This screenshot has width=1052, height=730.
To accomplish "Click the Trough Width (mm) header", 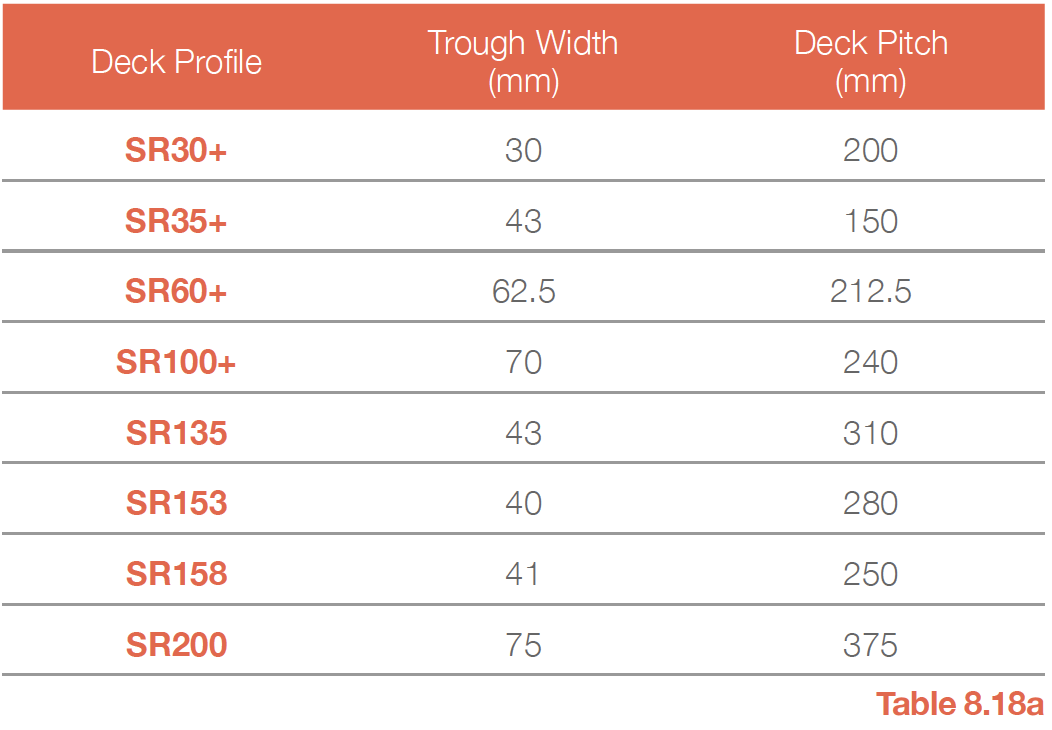I will click(x=523, y=62).
